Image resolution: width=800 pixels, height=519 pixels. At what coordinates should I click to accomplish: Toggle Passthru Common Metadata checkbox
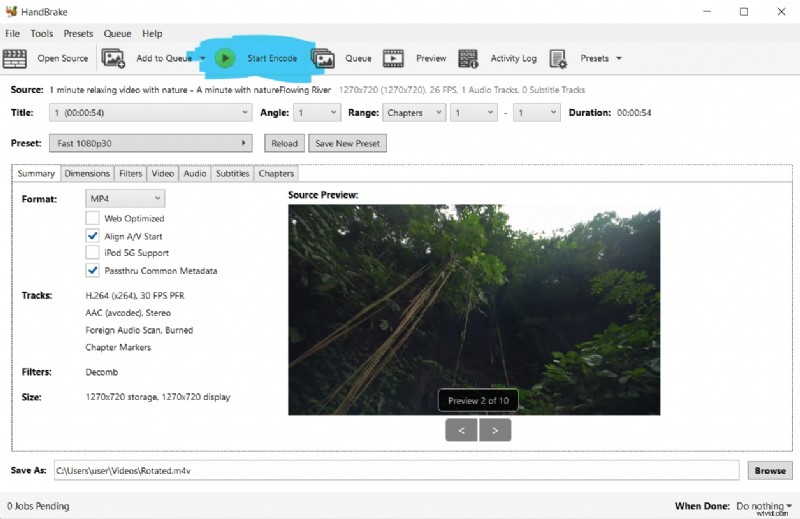93,270
